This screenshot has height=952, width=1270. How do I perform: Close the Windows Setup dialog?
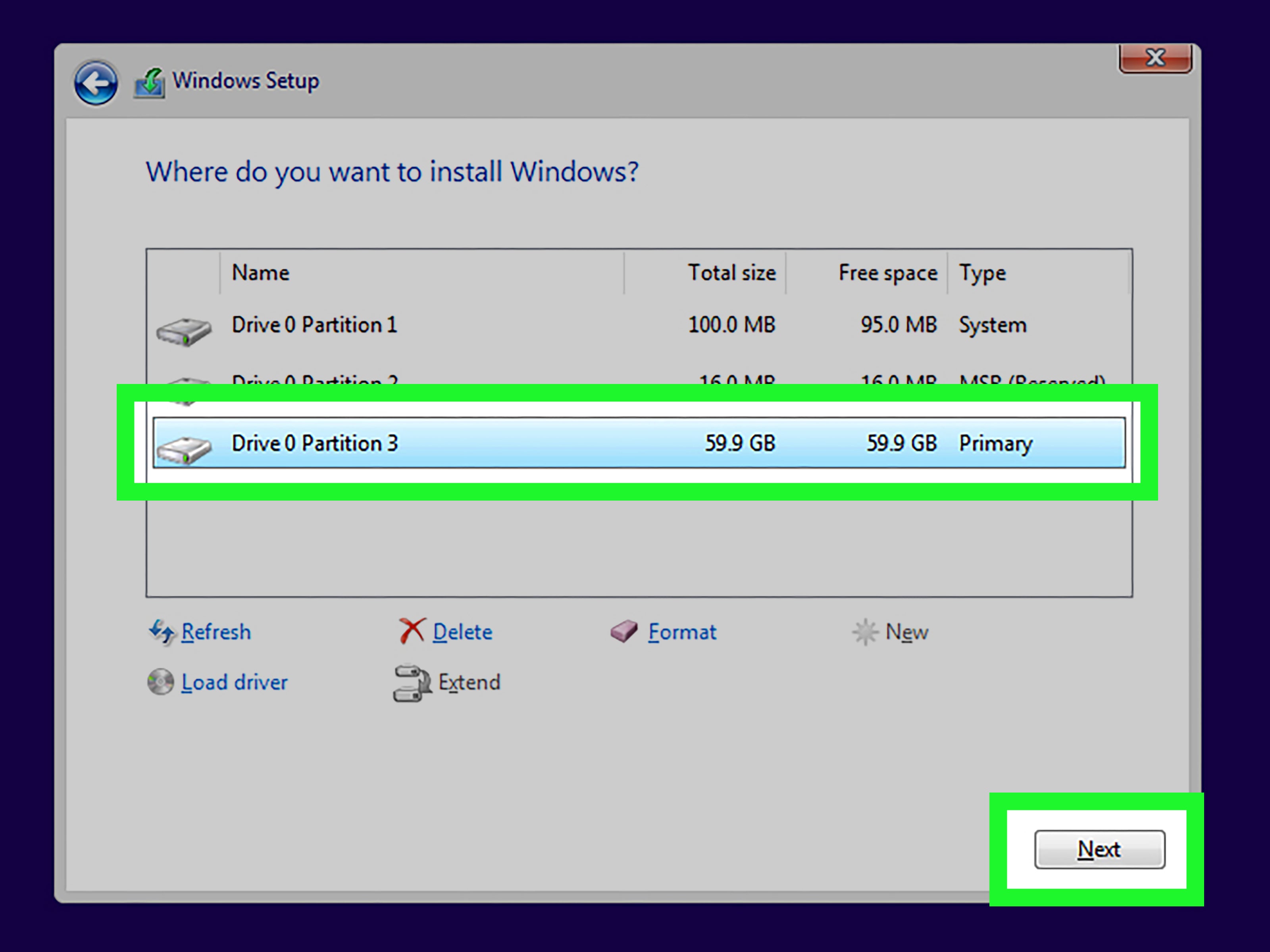(x=1155, y=58)
